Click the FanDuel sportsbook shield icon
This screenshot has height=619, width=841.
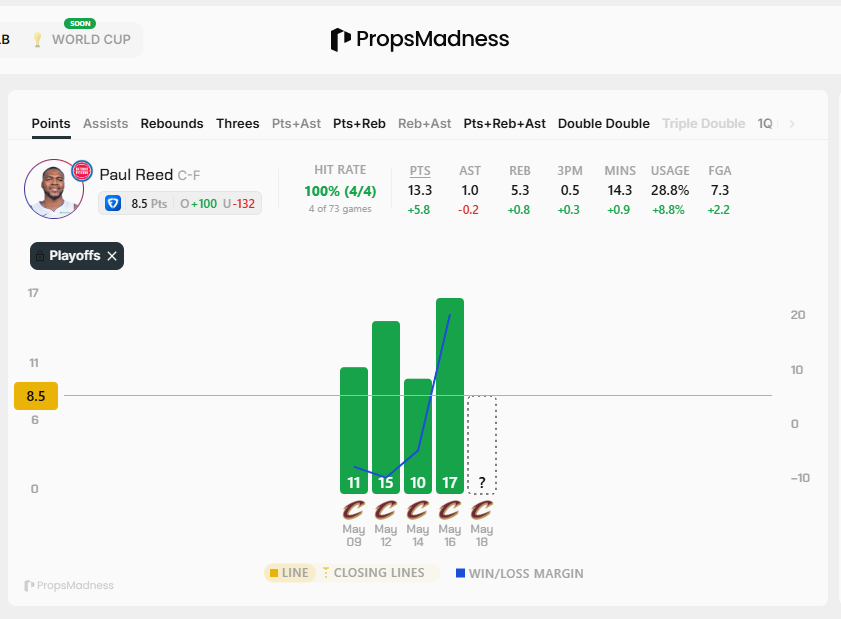(113, 203)
